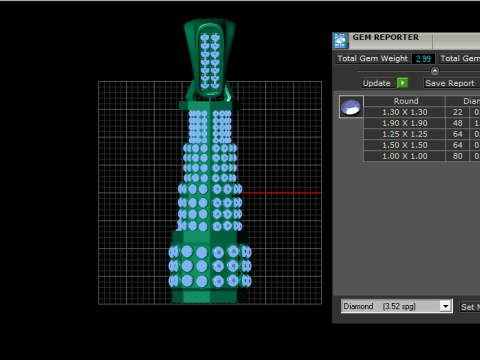The image size is (480, 360).
Task: Click the Set button beside material dropdown
Action: coord(470,307)
